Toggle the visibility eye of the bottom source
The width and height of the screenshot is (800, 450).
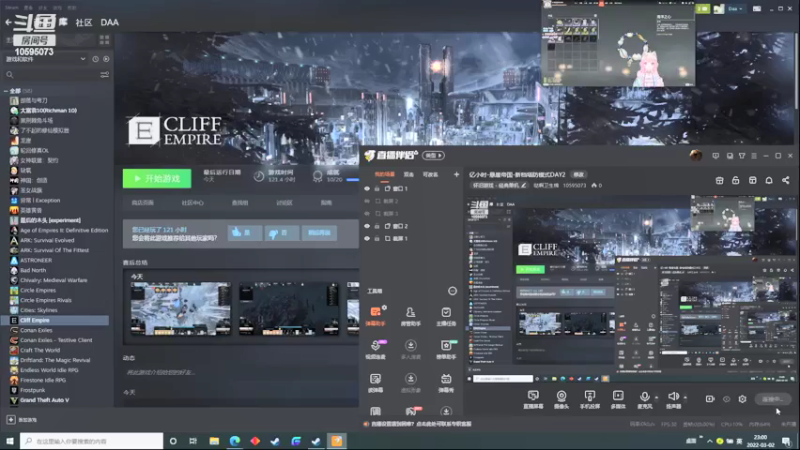tap(367, 239)
